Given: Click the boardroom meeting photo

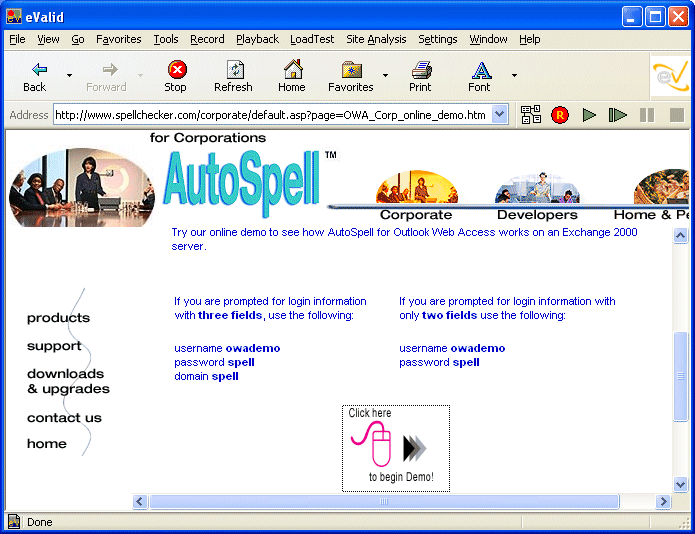Looking at the screenshot, I should [82, 187].
